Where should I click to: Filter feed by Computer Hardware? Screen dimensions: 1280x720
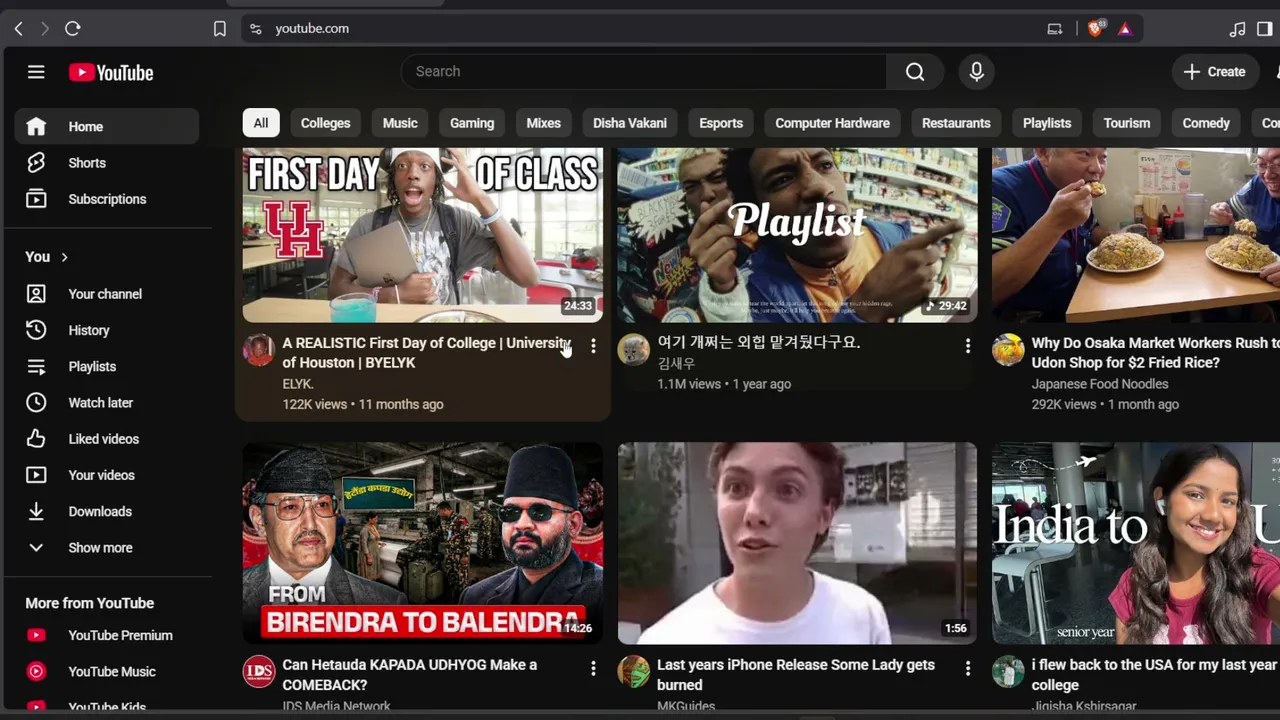pos(832,123)
